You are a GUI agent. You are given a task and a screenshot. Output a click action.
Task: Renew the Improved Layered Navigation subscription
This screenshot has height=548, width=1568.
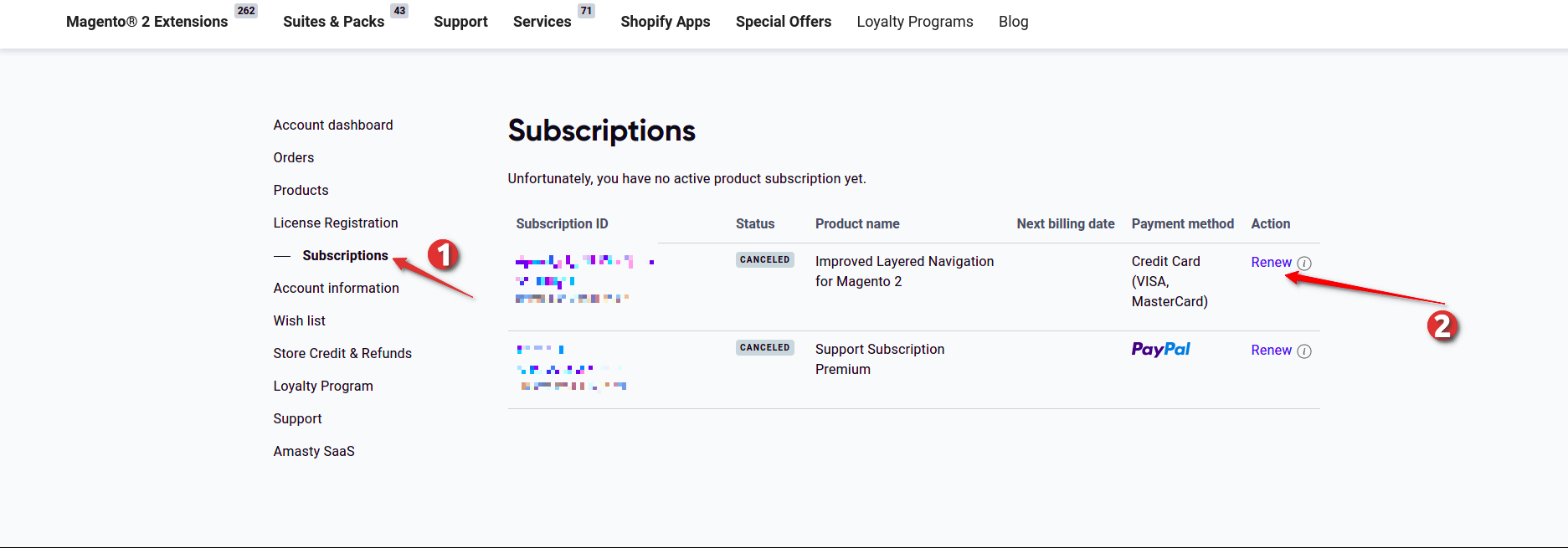tap(1271, 262)
